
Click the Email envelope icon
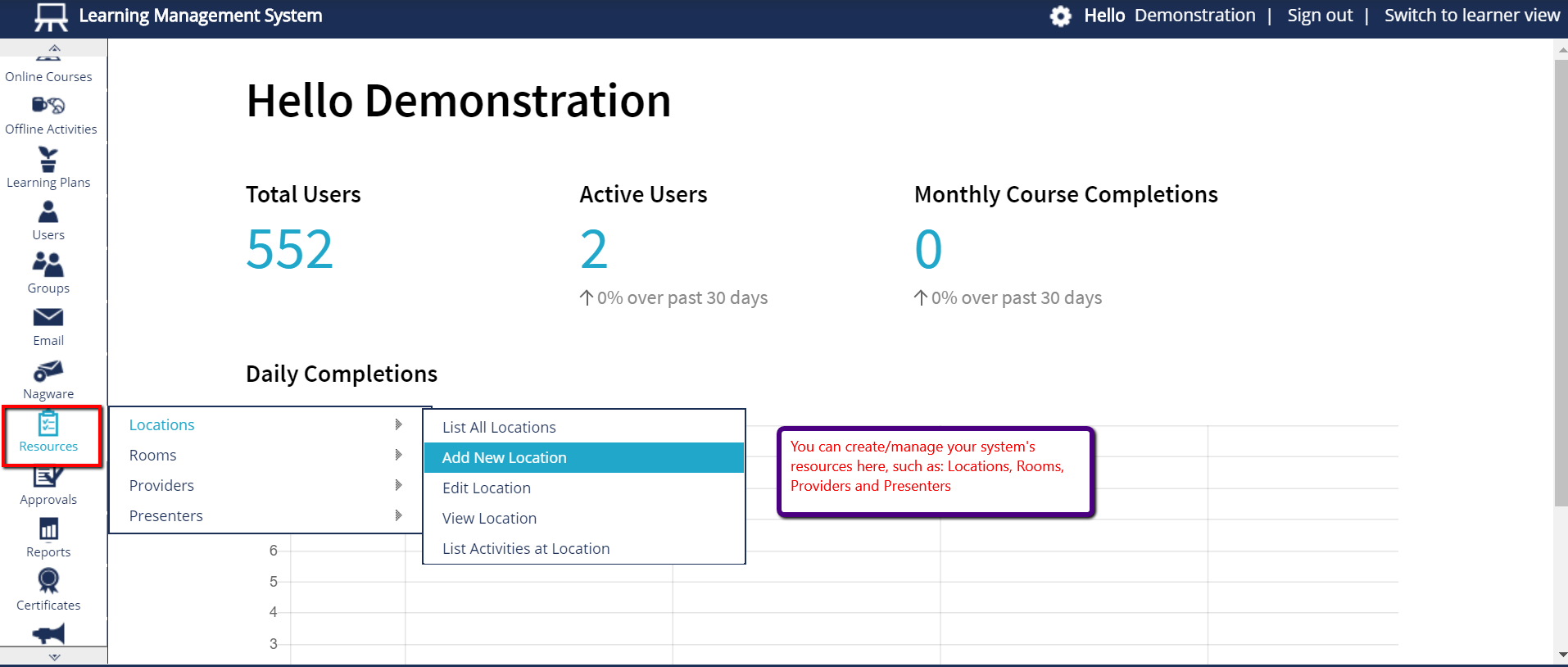point(48,318)
